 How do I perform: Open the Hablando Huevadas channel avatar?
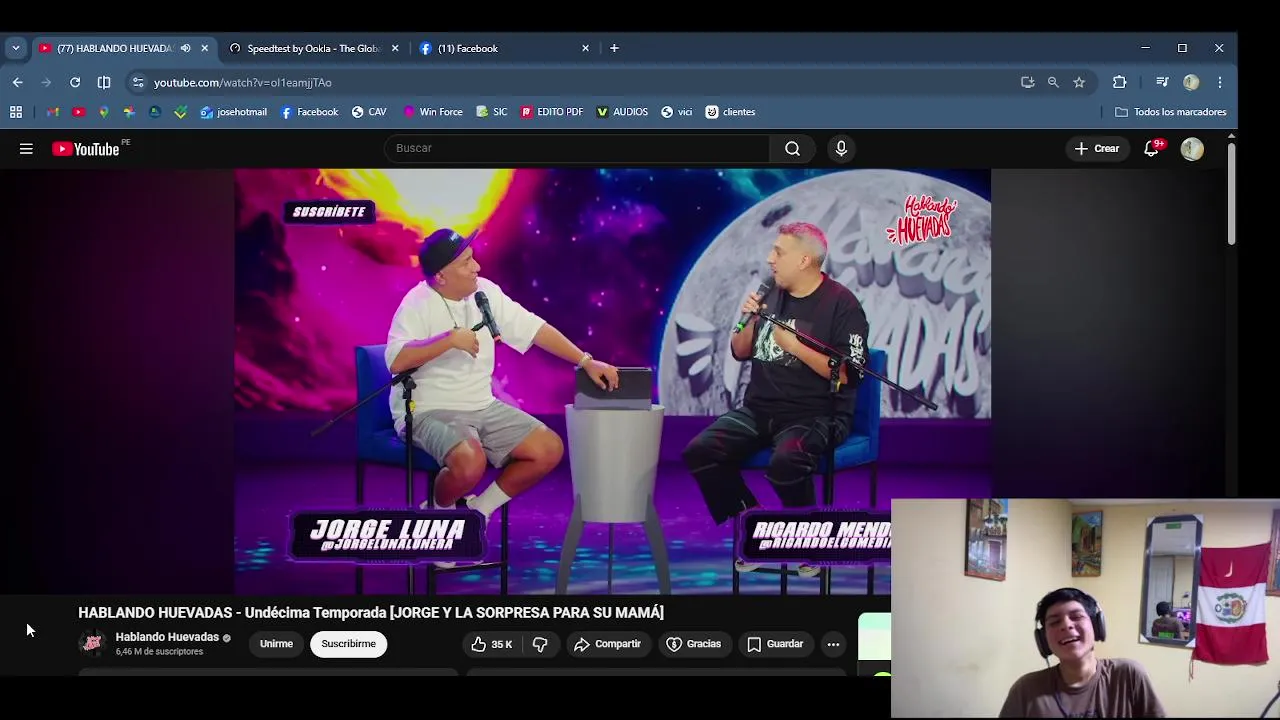(x=92, y=644)
